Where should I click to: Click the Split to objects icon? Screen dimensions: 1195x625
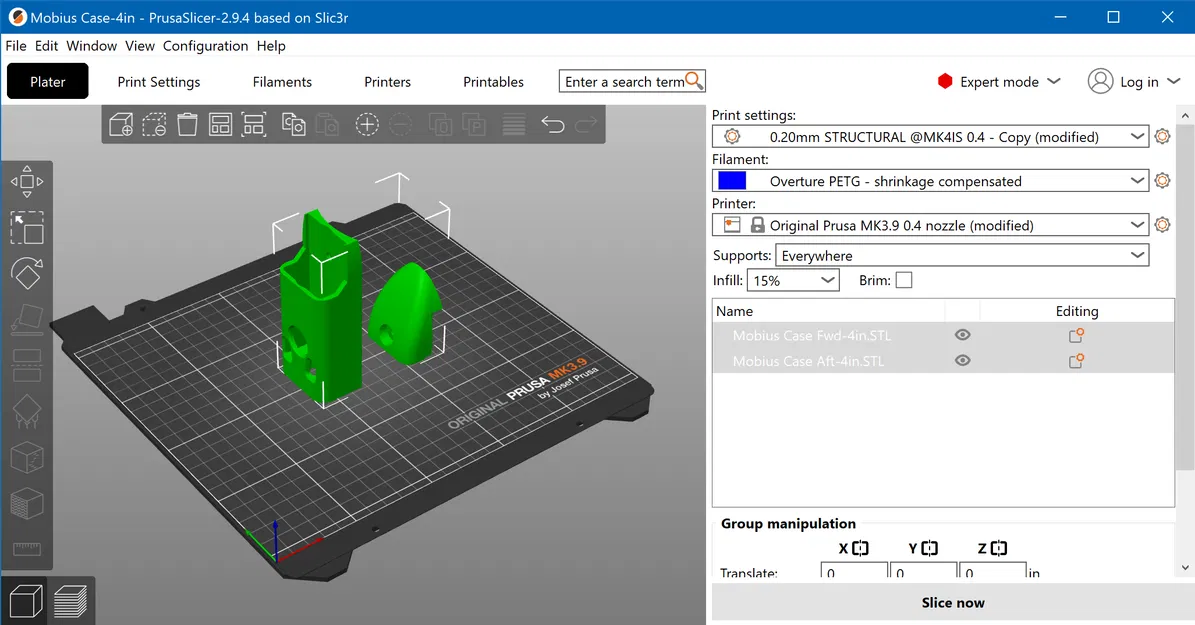(441, 124)
